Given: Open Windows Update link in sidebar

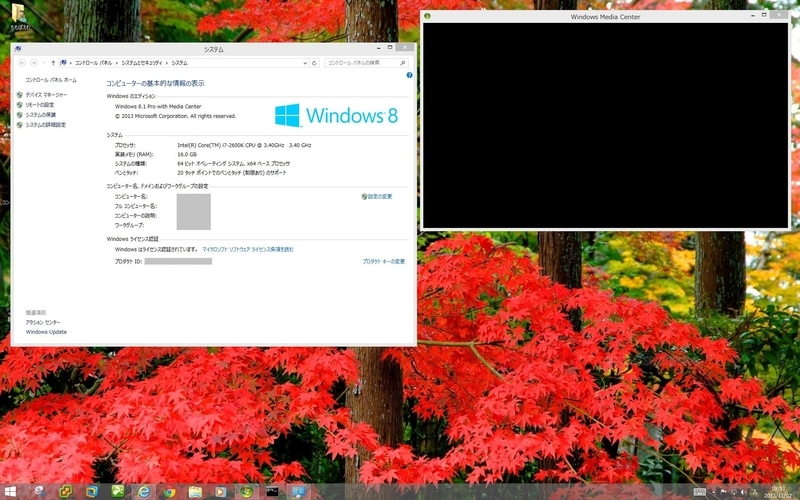Looking at the screenshot, I should [46, 332].
